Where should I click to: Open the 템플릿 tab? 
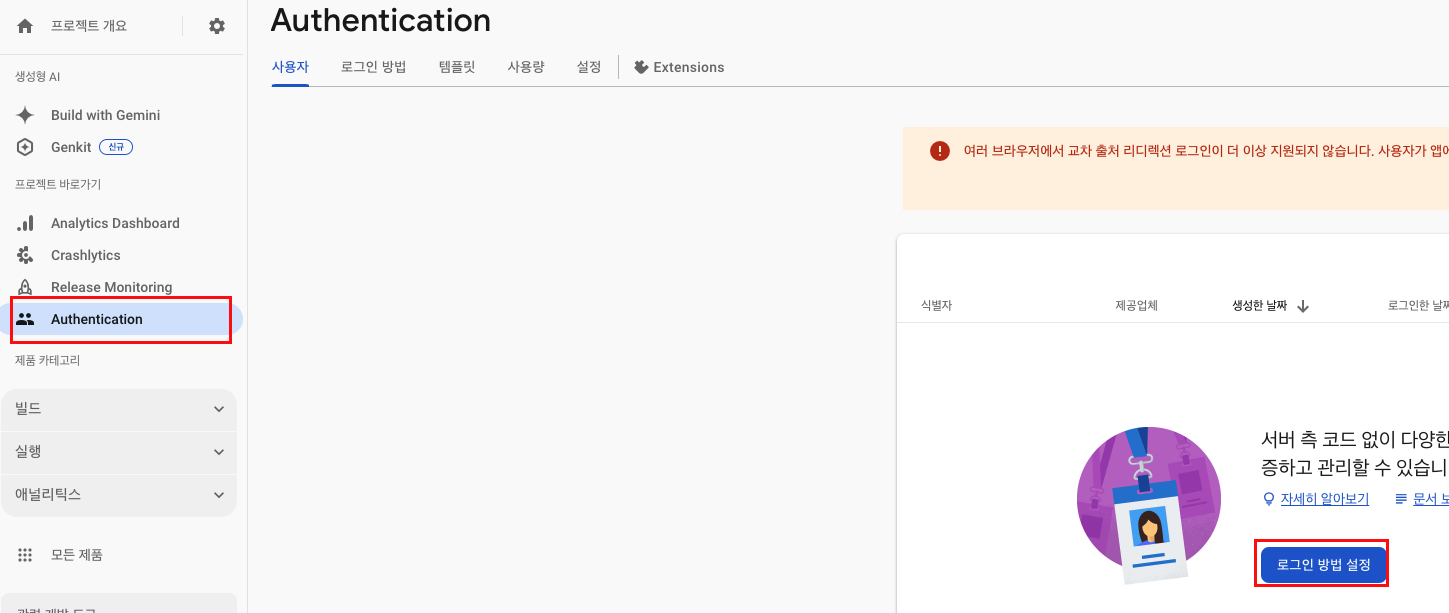click(456, 67)
